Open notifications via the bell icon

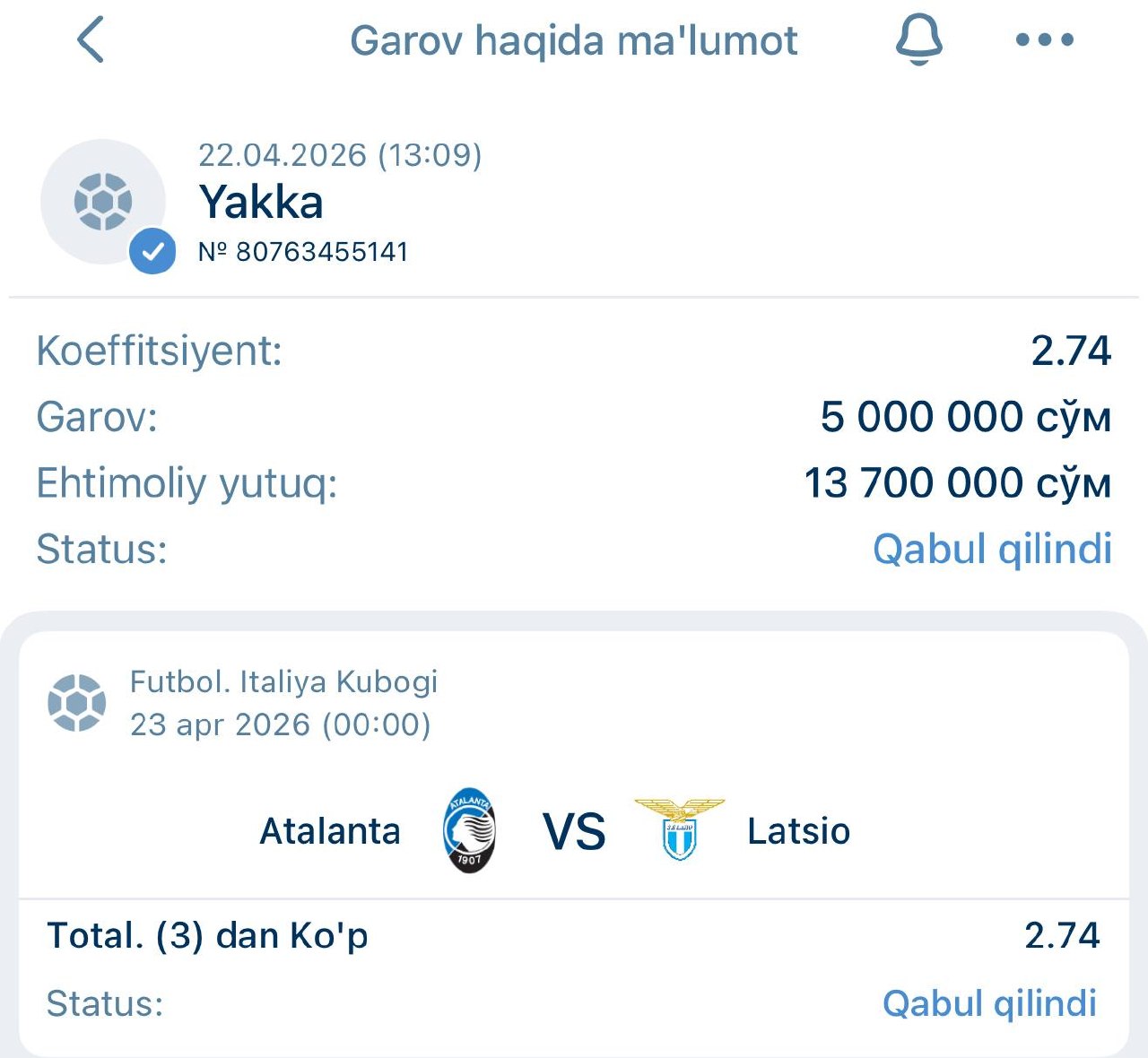(919, 40)
